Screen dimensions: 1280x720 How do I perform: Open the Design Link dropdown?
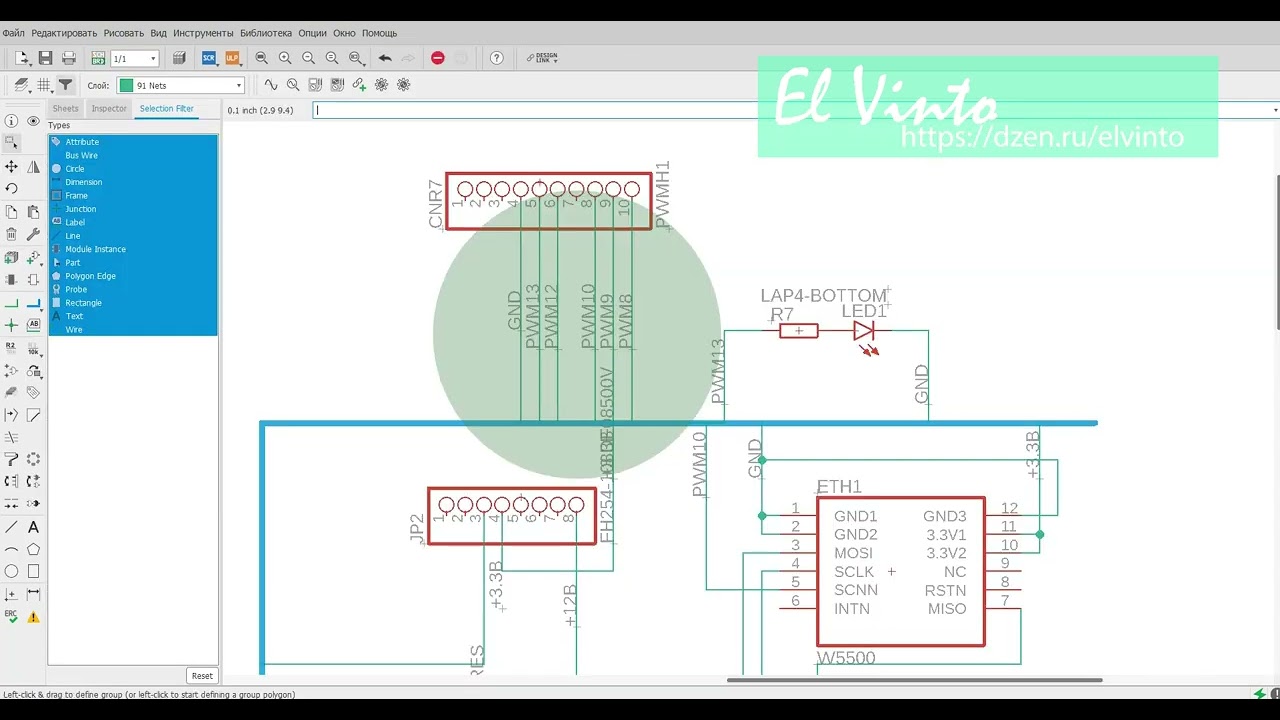542,58
